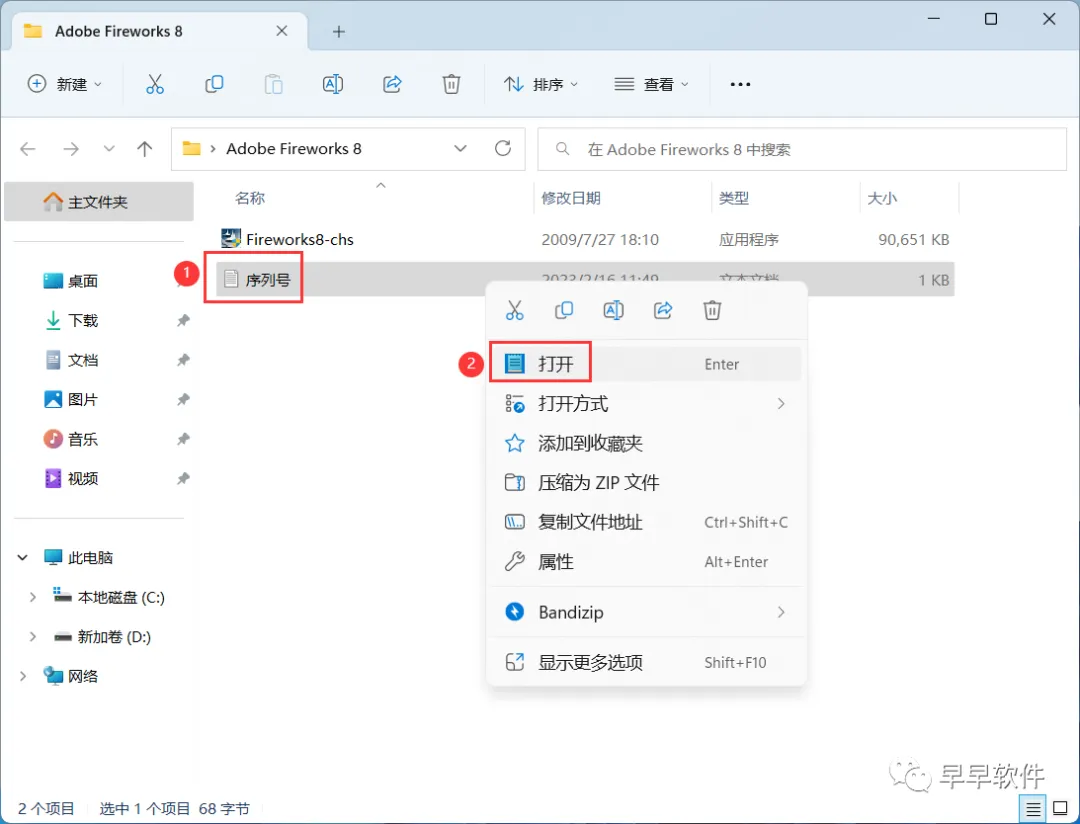The image size is (1080, 824).
Task: Go forward with the right arrow
Action: click(71, 149)
